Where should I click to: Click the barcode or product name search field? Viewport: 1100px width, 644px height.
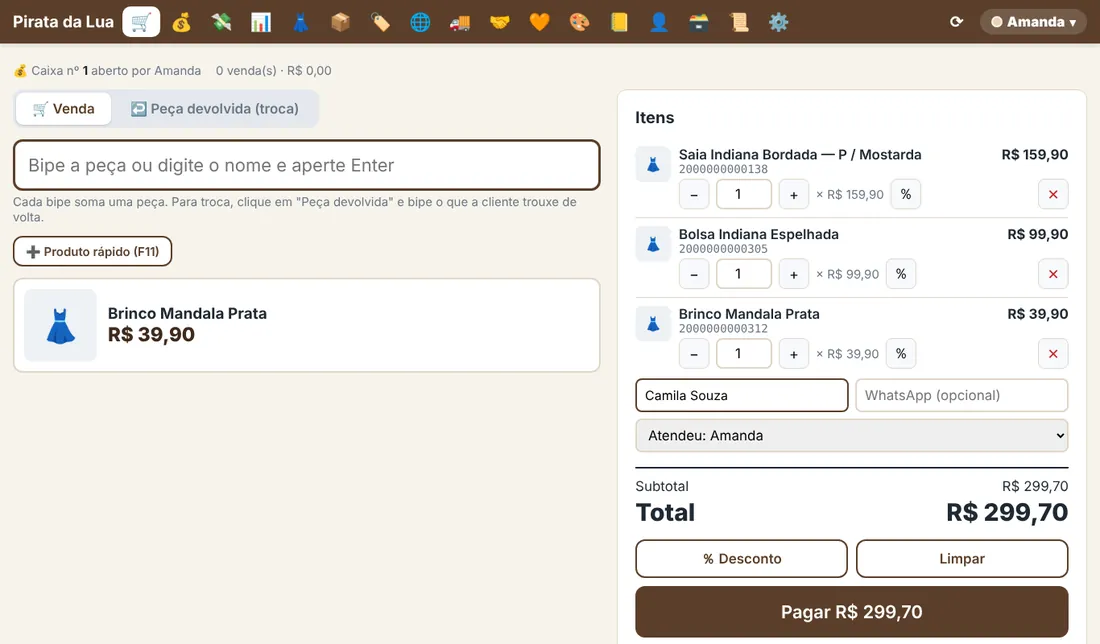tap(307, 165)
